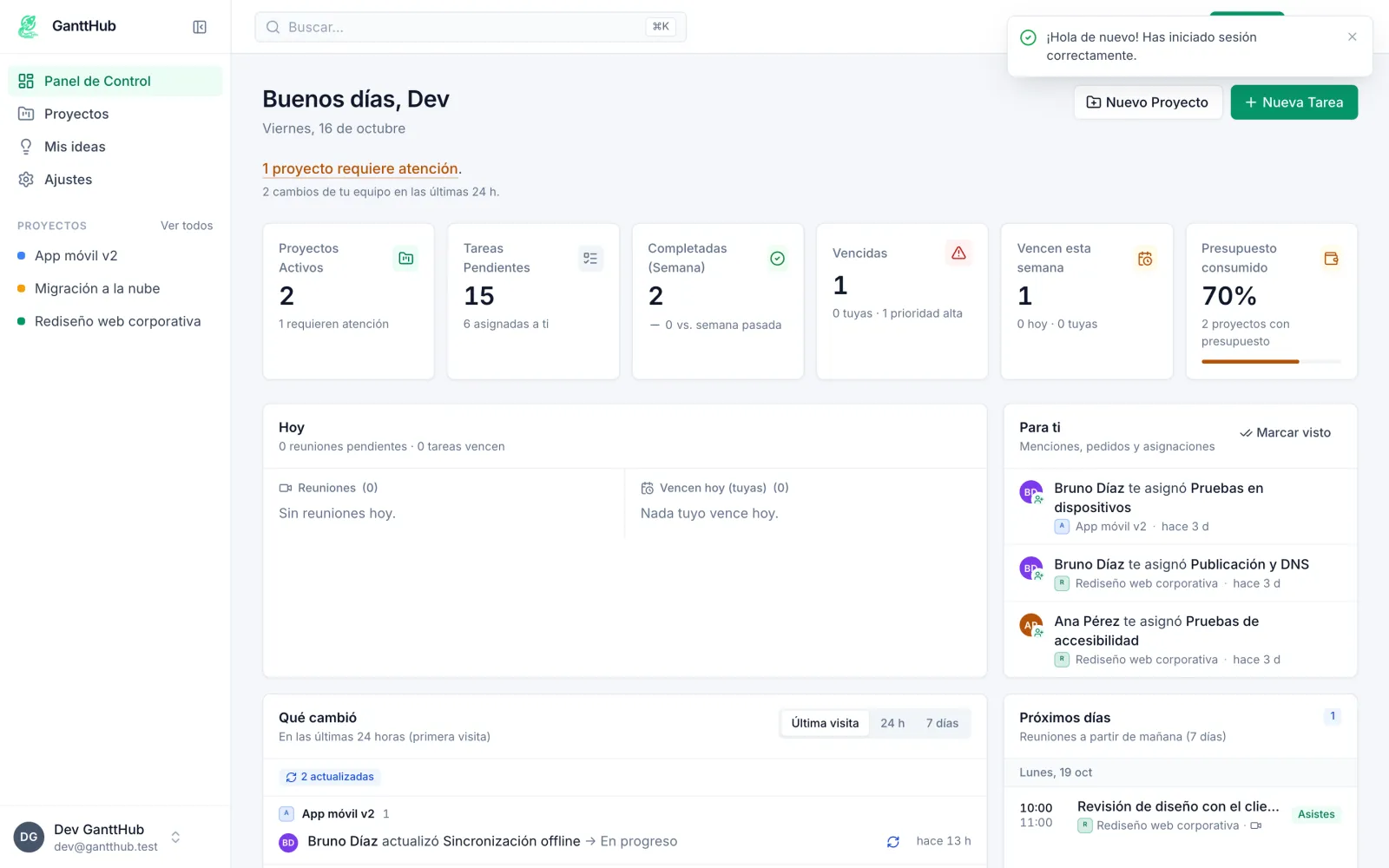Click the 2 actualizadas filter chip
Viewport: 1389px width, 868px height.
[x=330, y=777]
